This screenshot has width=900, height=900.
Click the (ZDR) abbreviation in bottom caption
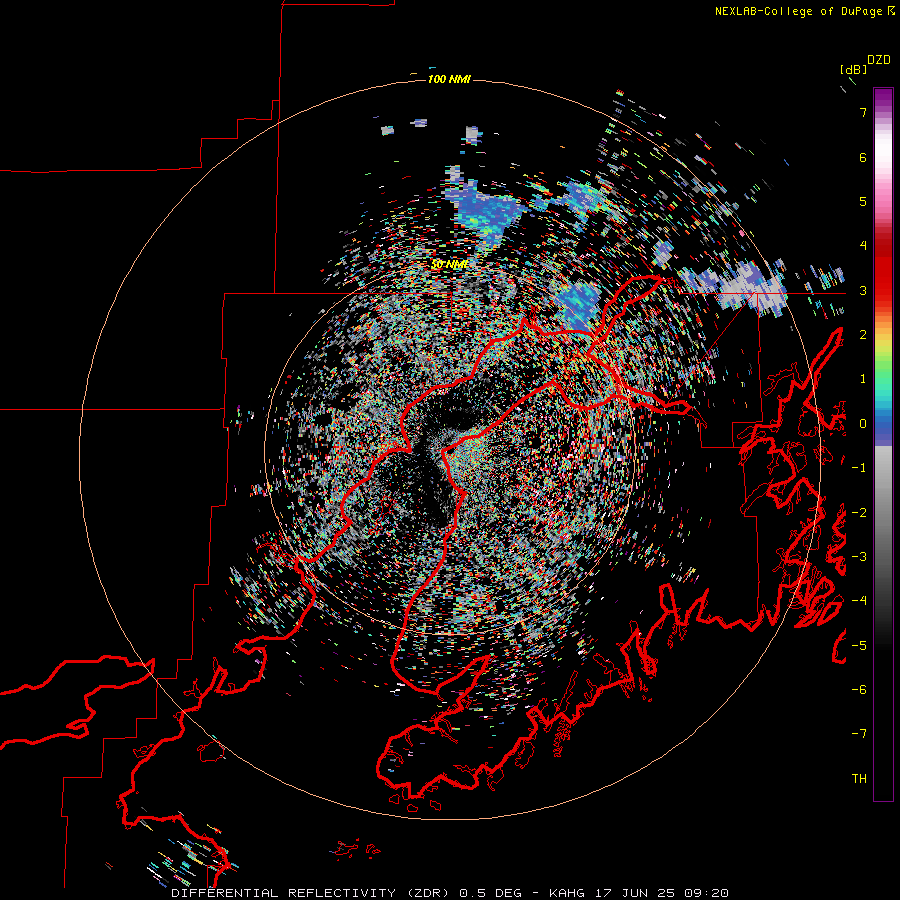click(x=426, y=893)
